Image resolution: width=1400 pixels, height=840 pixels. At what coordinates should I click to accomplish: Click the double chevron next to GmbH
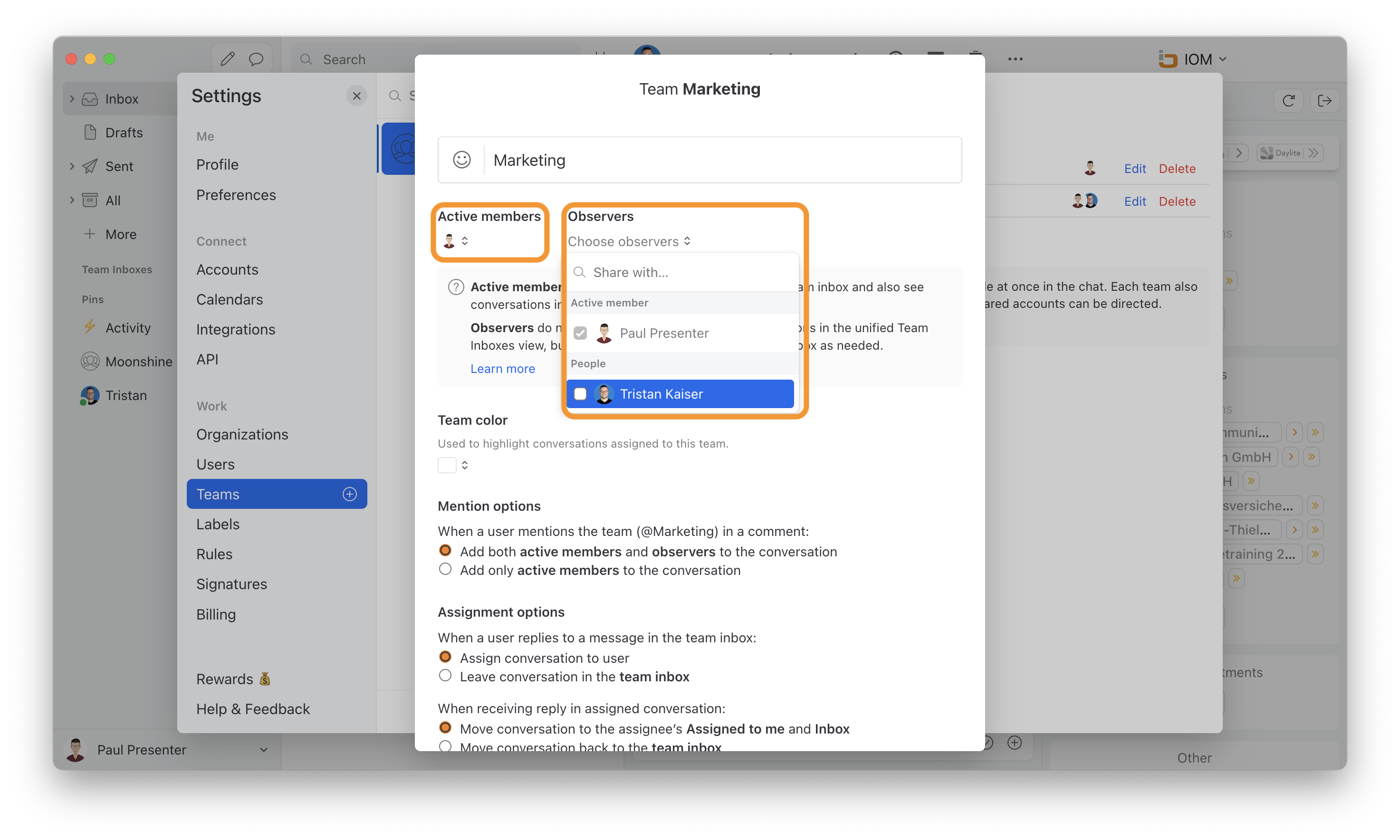point(1312,457)
